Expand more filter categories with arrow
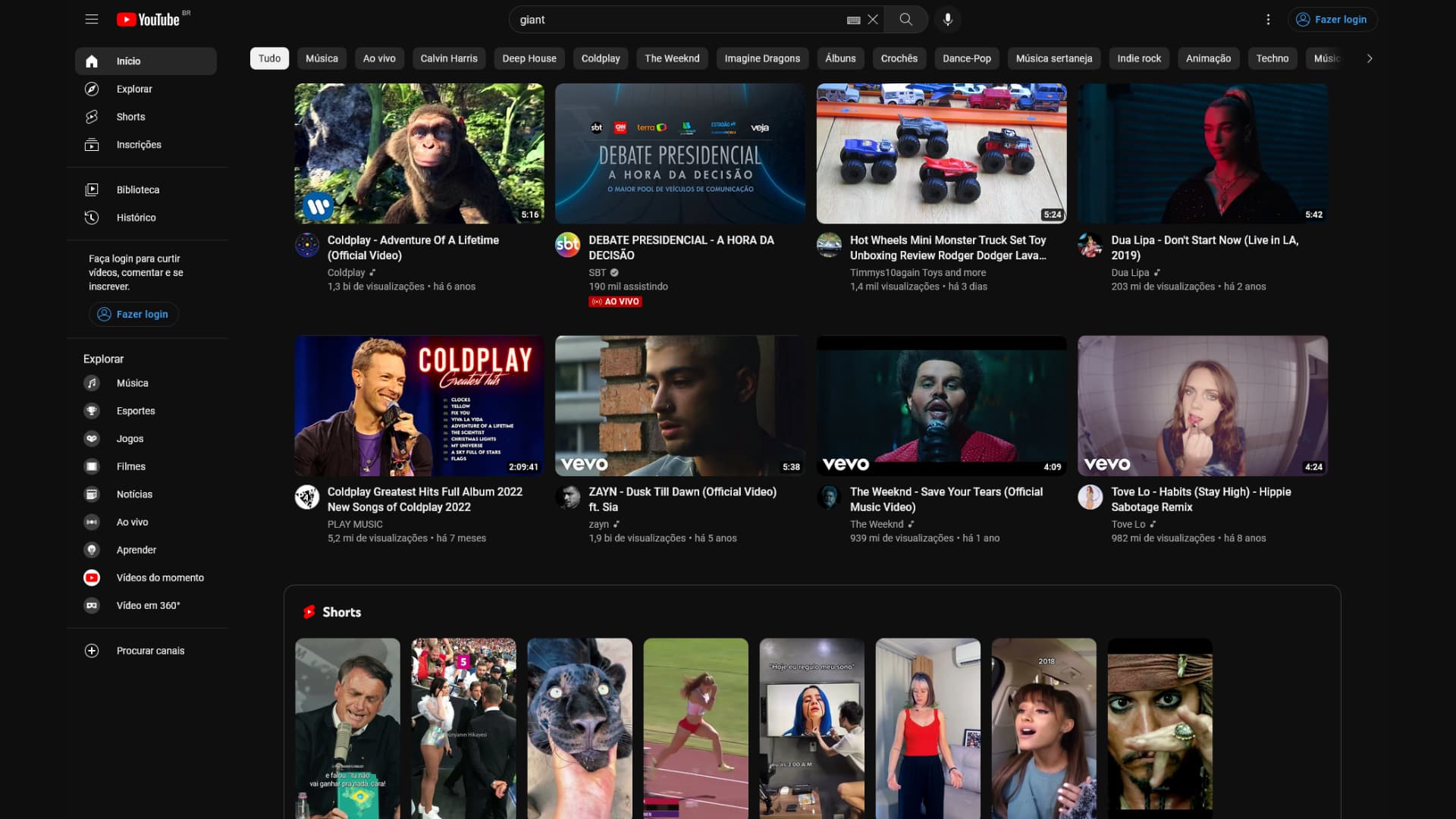The width and height of the screenshot is (1456, 819). pyautogui.click(x=1369, y=58)
